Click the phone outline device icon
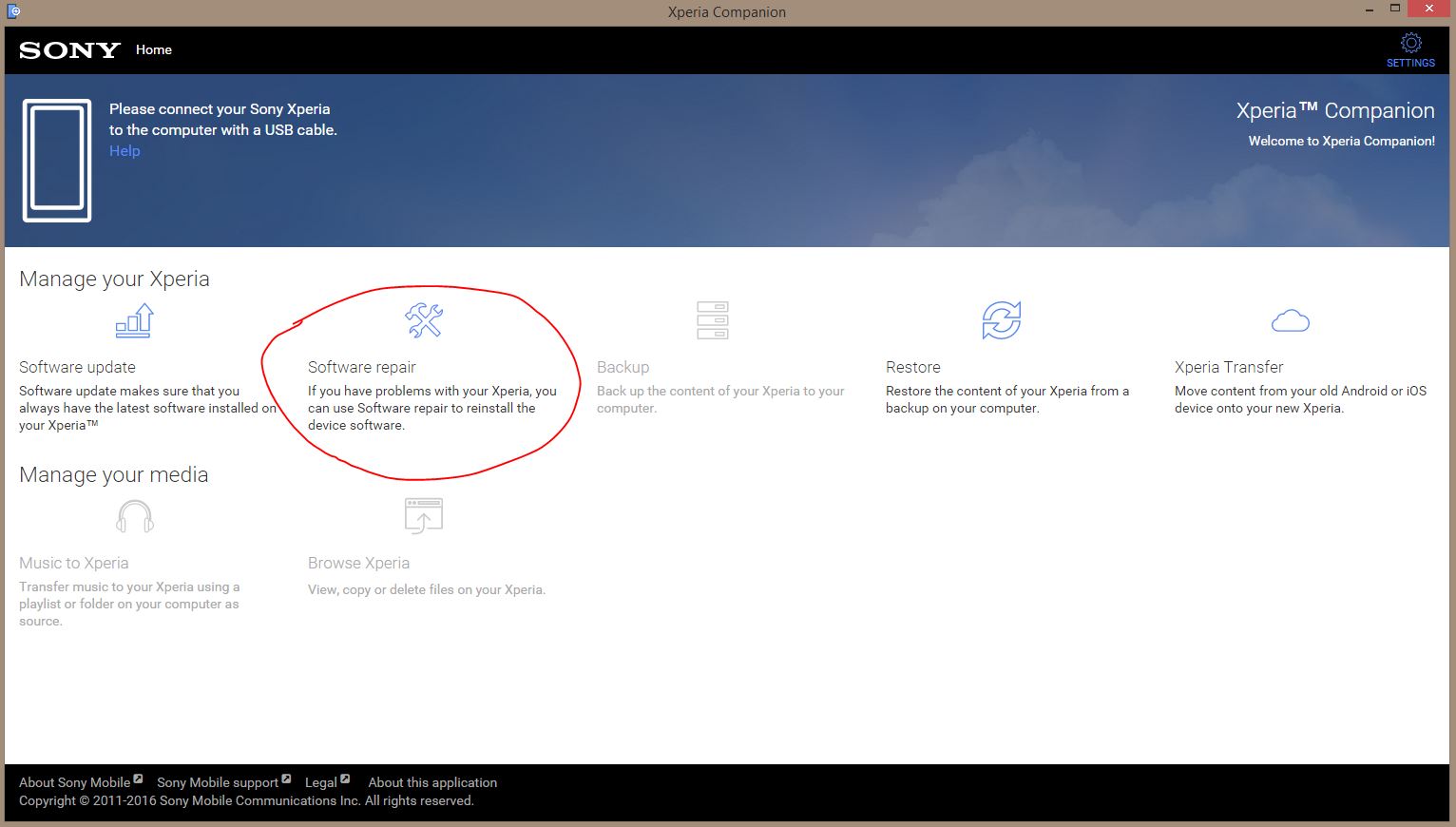The width and height of the screenshot is (1456, 827). 57,161
